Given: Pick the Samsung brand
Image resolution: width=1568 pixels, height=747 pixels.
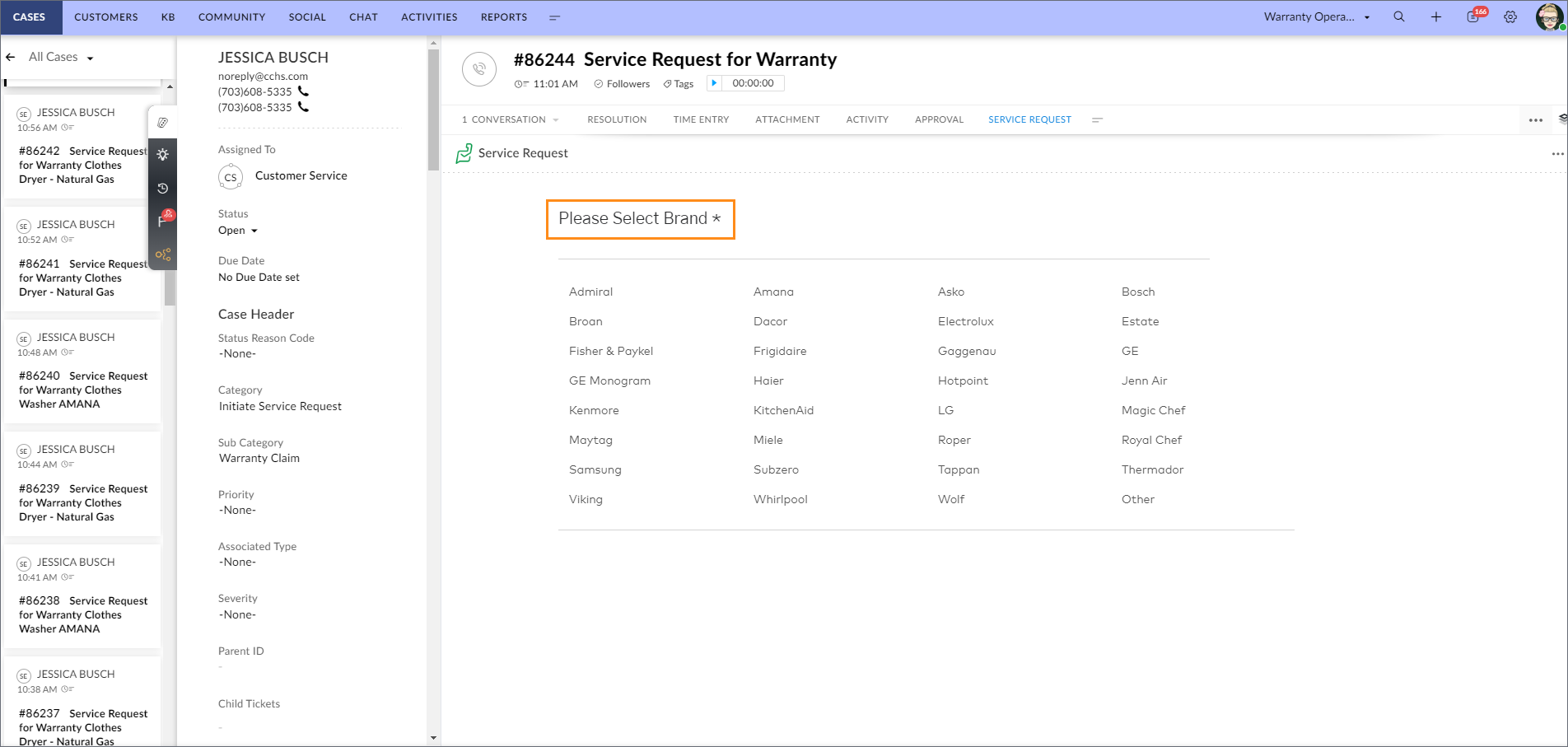Looking at the screenshot, I should tap(595, 469).
